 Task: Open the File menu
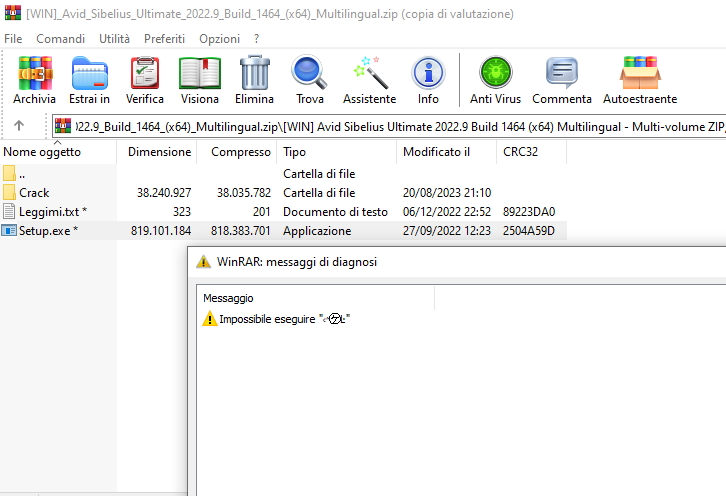click(13, 39)
